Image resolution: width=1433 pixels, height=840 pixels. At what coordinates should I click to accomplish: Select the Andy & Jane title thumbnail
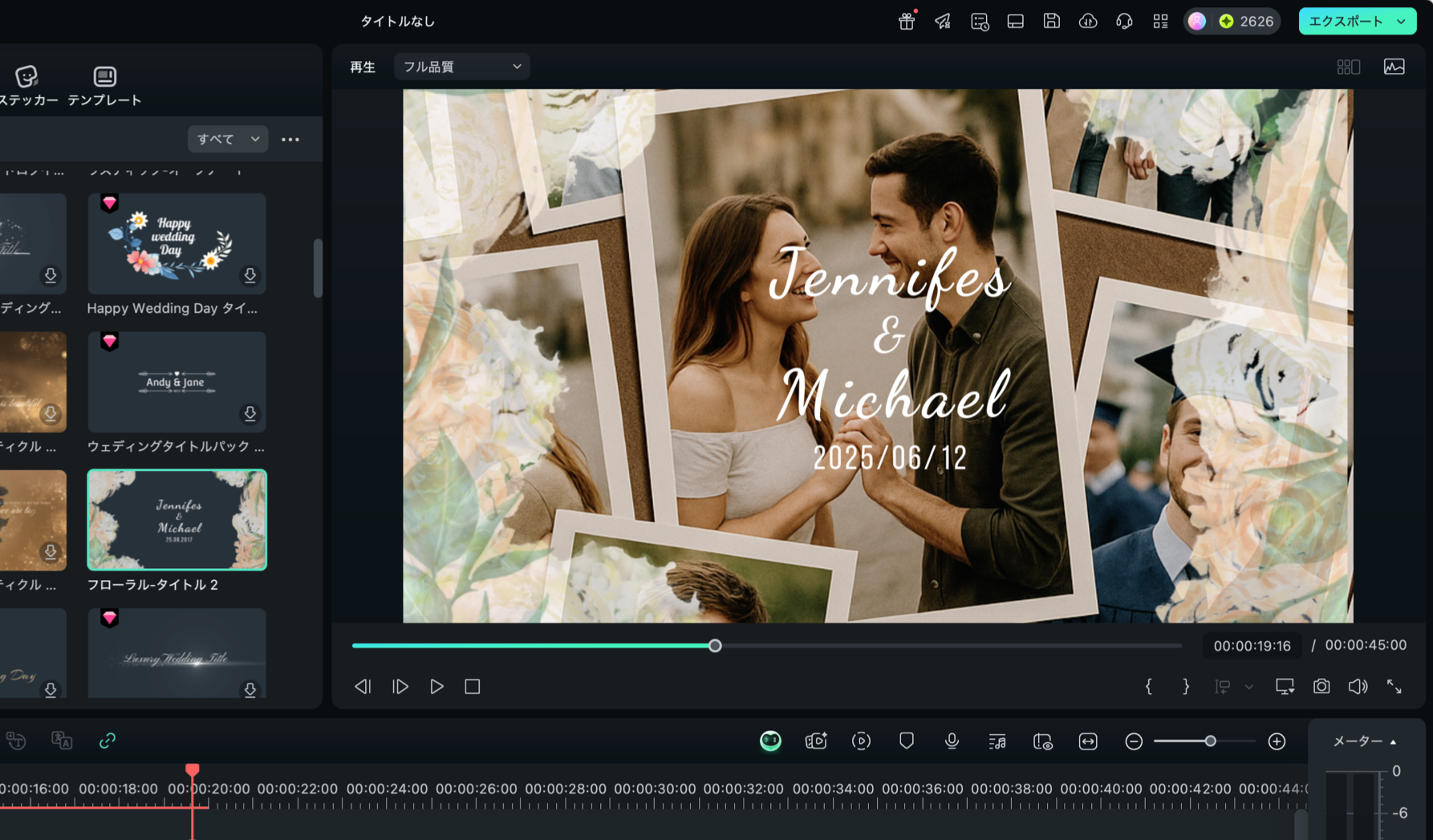(x=177, y=382)
